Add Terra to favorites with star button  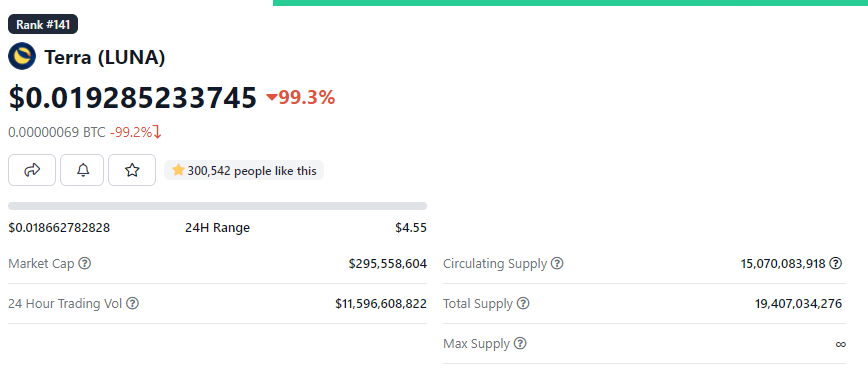[x=132, y=170]
